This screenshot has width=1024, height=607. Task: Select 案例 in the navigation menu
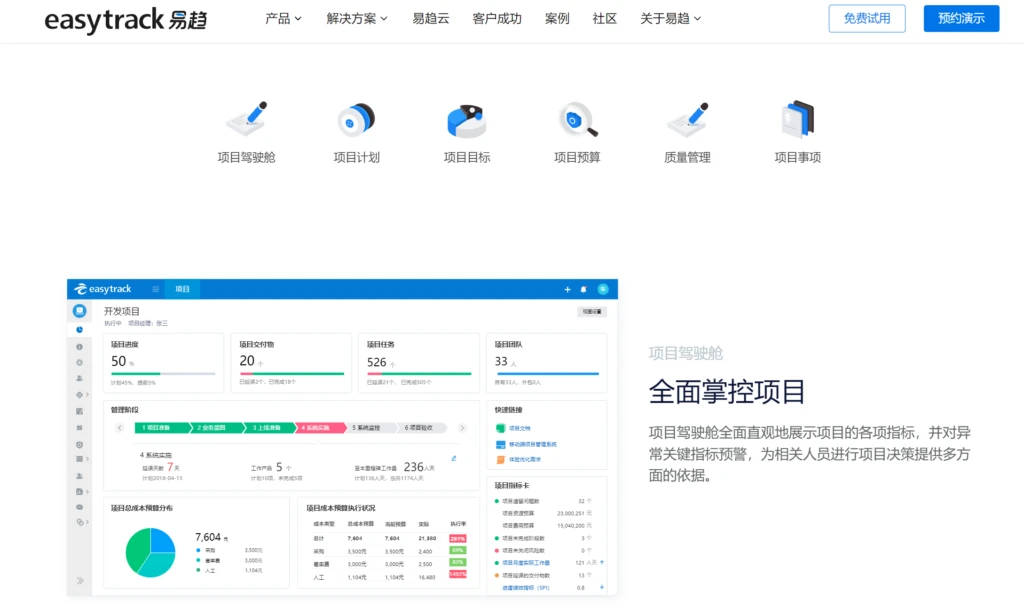pyautogui.click(x=556, y=17)
